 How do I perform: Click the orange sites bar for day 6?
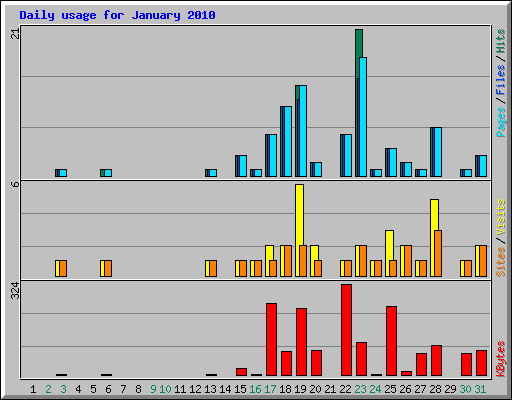coord(108,269)
